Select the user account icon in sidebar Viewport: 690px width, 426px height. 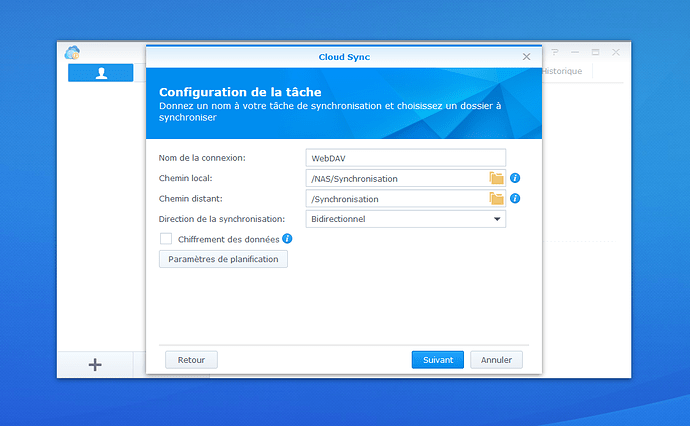(x=100, y=73)
